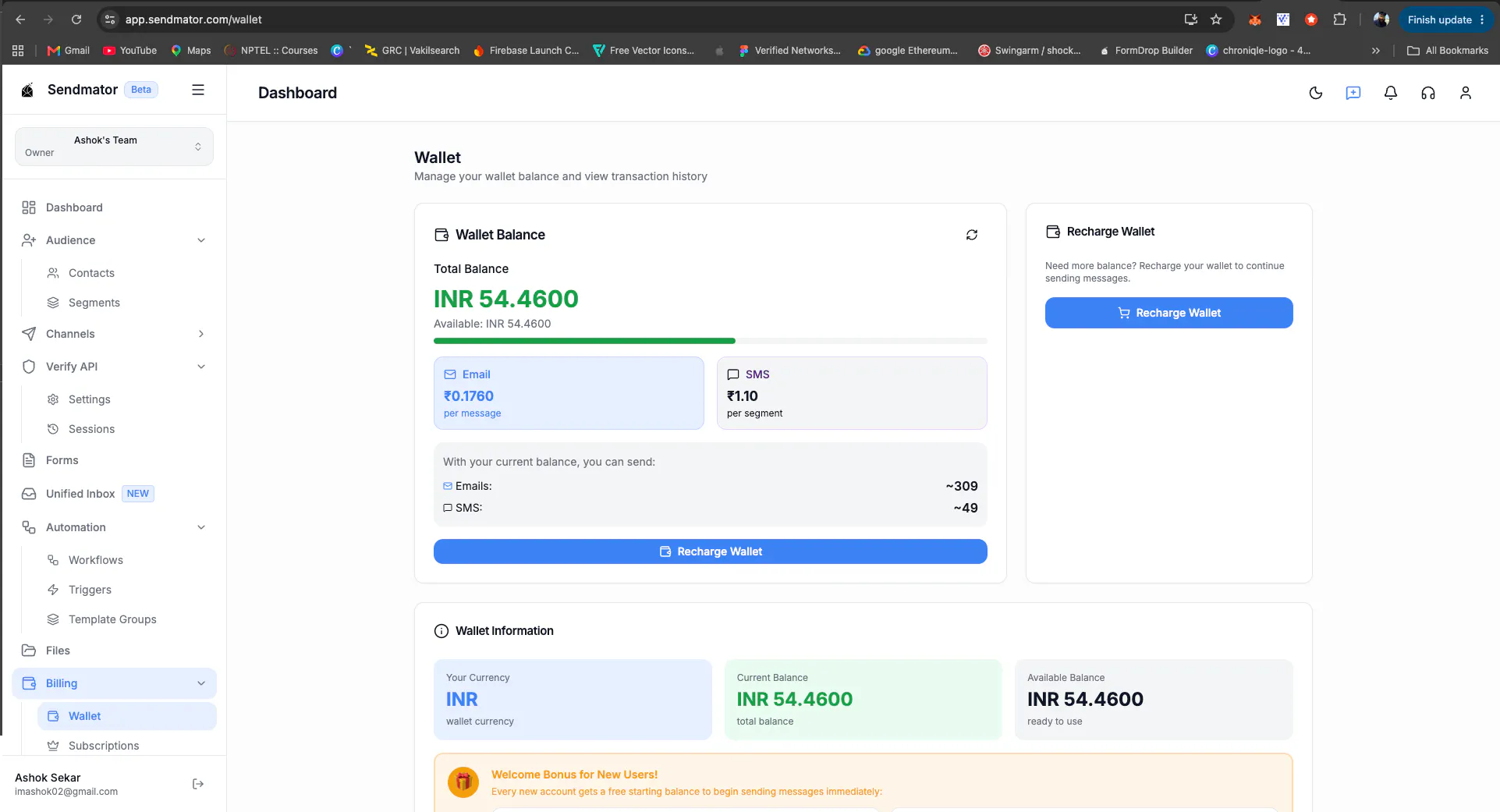Image resolution: width=1500 pixels, height=812 pixels.
Task: Open the browser apps grid icon
Action: 18,51
